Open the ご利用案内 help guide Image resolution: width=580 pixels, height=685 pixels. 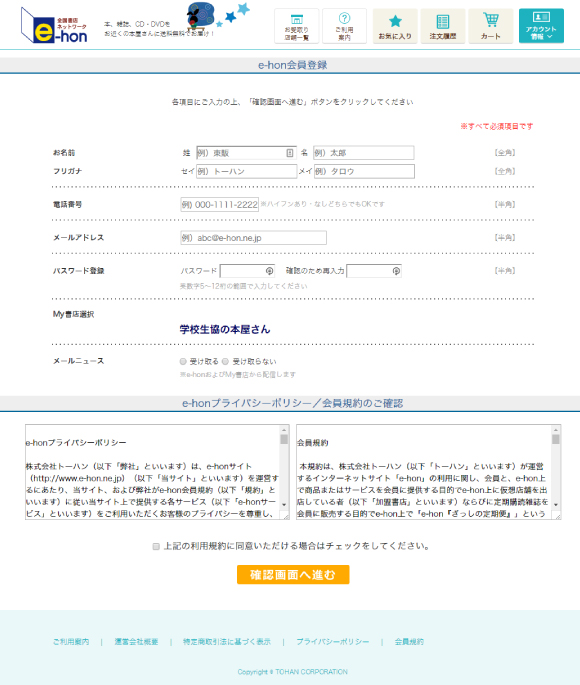[x=344, y=26]
